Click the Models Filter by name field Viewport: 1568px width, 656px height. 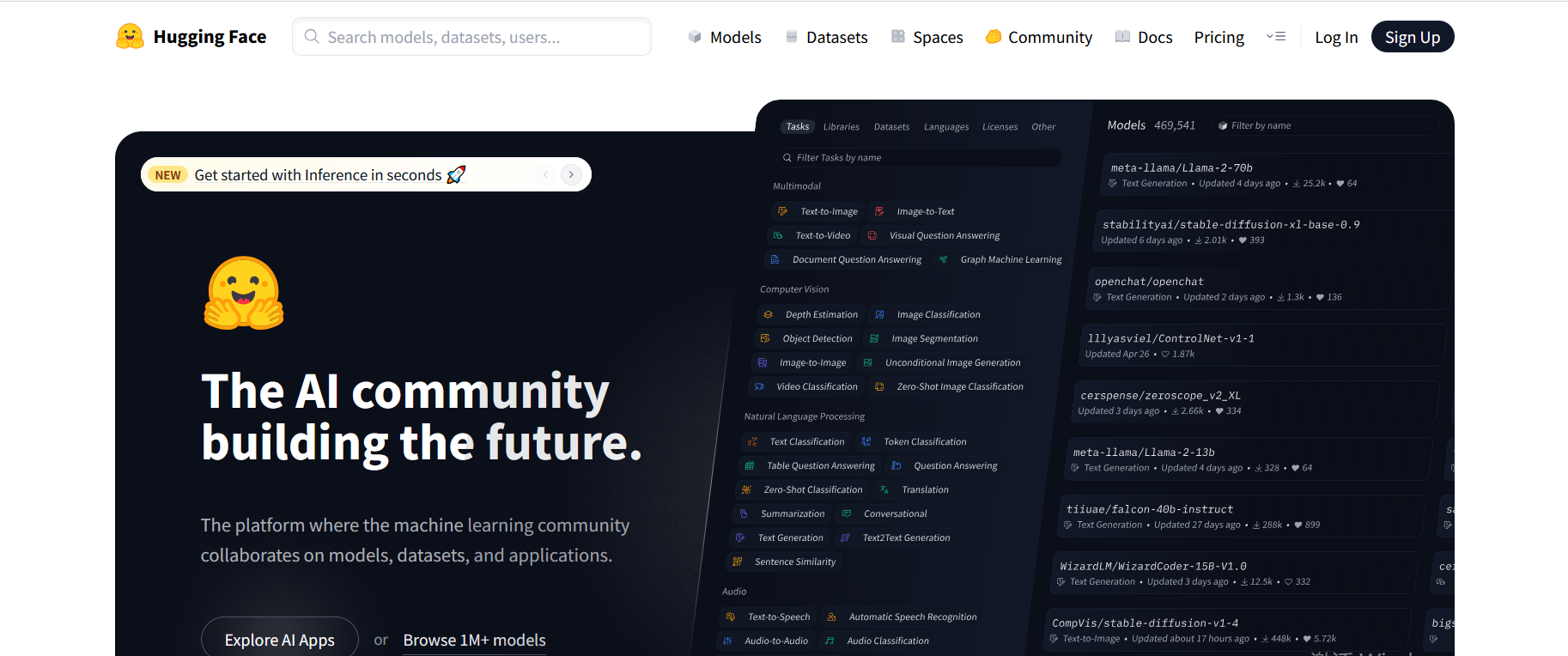click(1327, 126)
